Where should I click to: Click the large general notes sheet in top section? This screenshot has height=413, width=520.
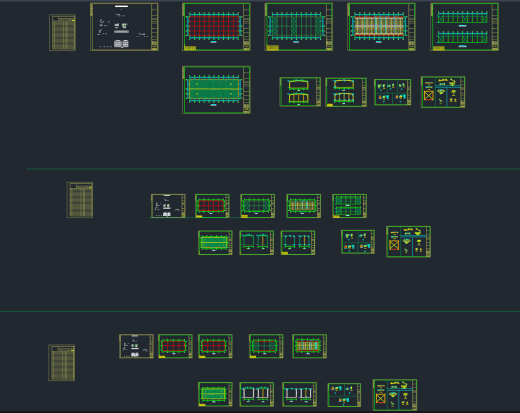[x=124, y=27]
